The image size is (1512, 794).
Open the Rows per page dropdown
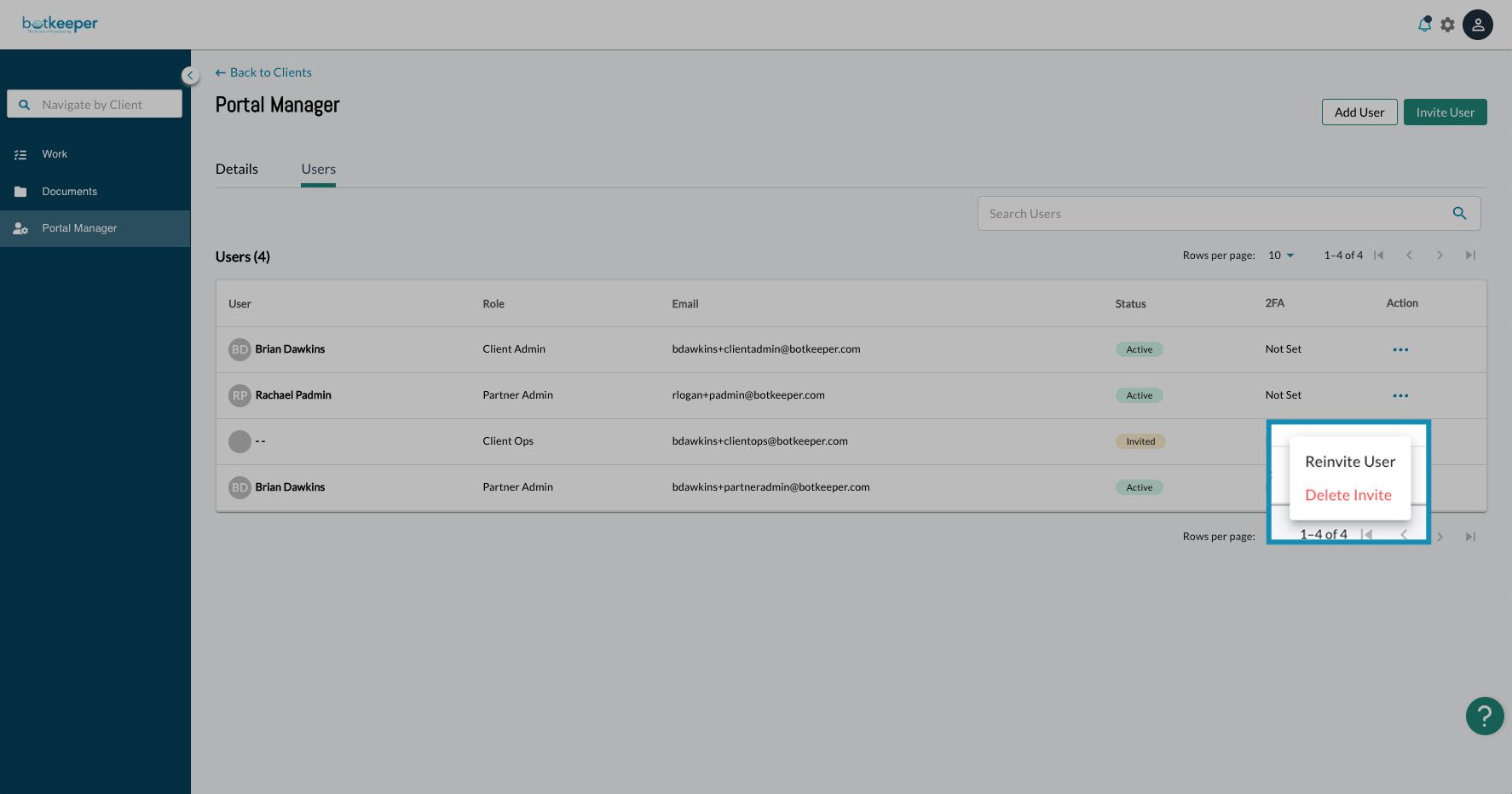pos(1280,256)
